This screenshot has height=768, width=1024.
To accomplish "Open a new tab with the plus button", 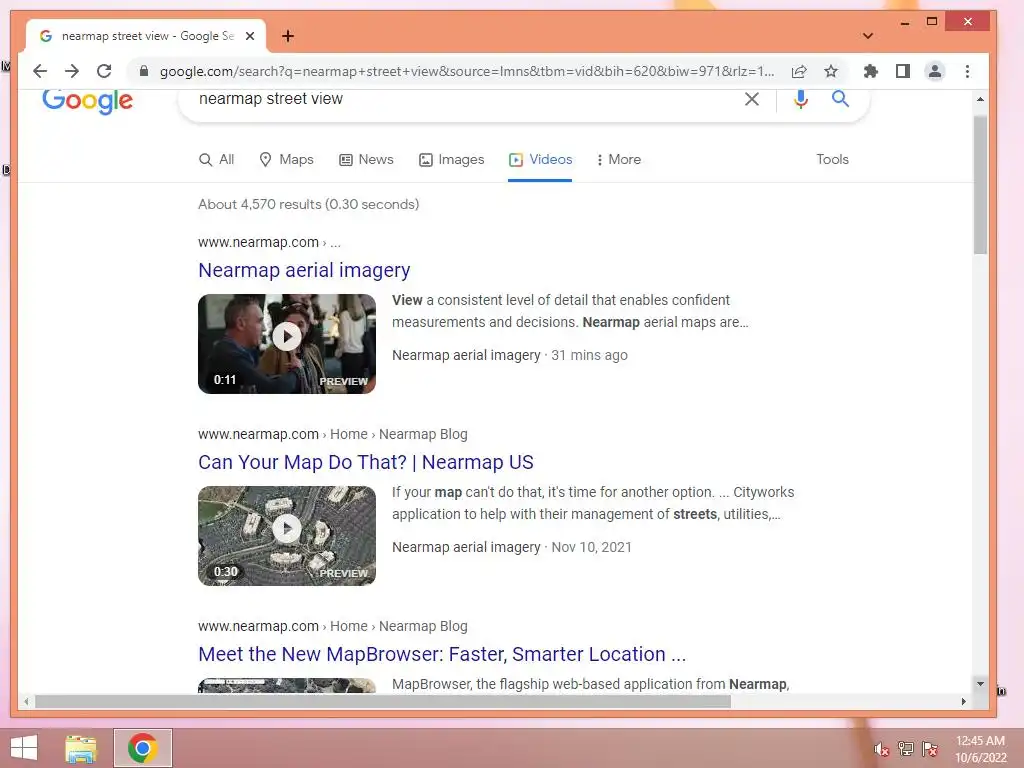I will click(287, 36).
